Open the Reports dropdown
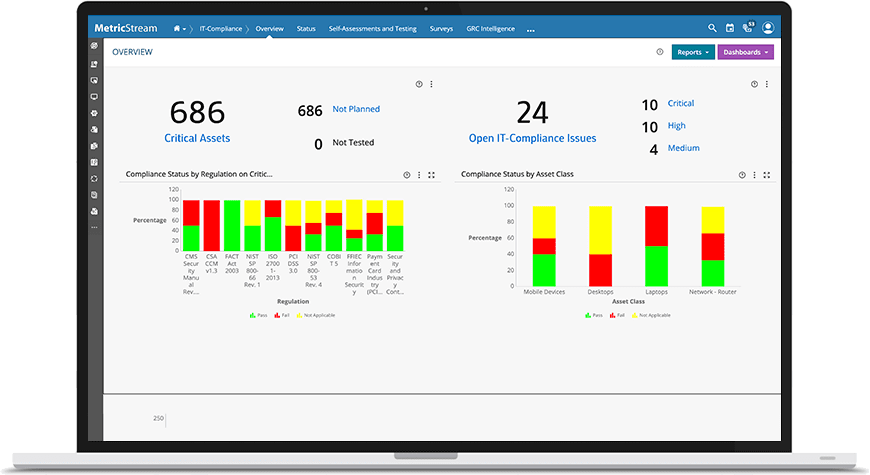870x475 pixels. [x=692, y=52]
